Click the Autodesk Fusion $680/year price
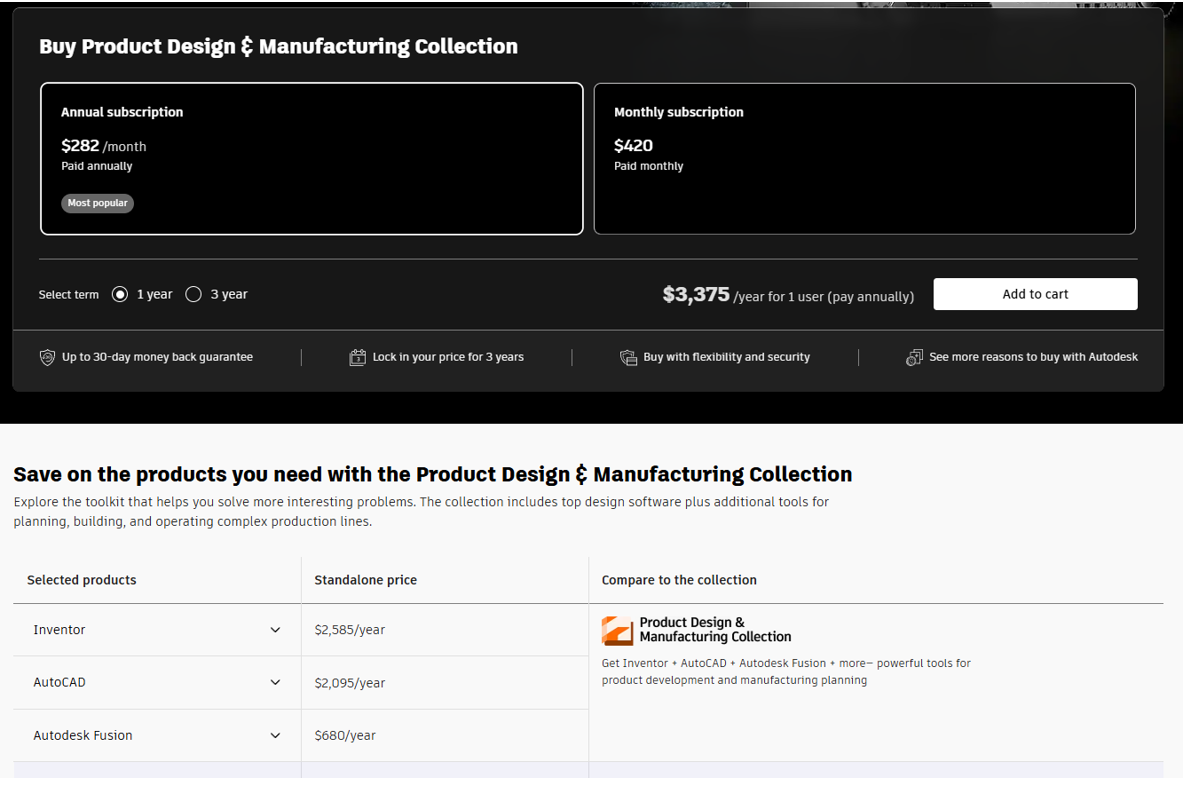This screenshot has width=1186, height=789. [345, 735]
